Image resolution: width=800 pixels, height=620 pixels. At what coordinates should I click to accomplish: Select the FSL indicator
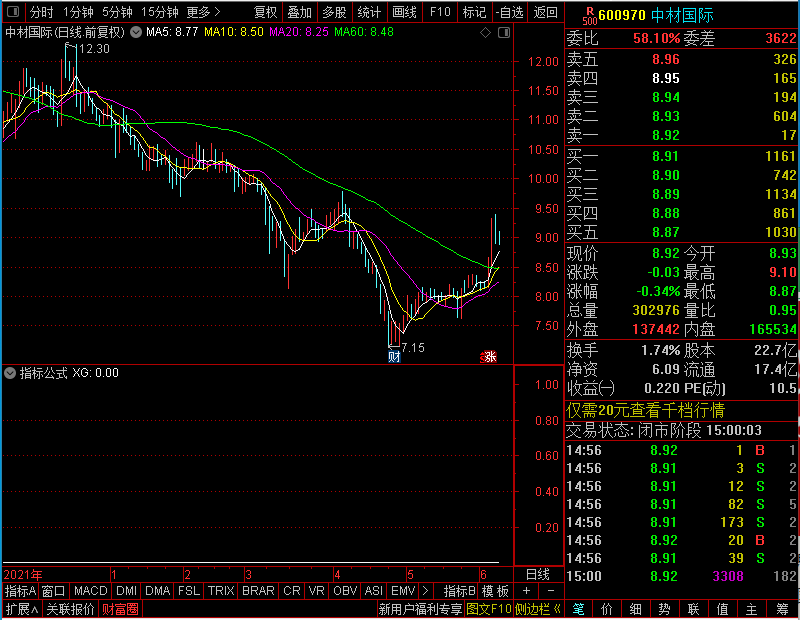[189, 591]
